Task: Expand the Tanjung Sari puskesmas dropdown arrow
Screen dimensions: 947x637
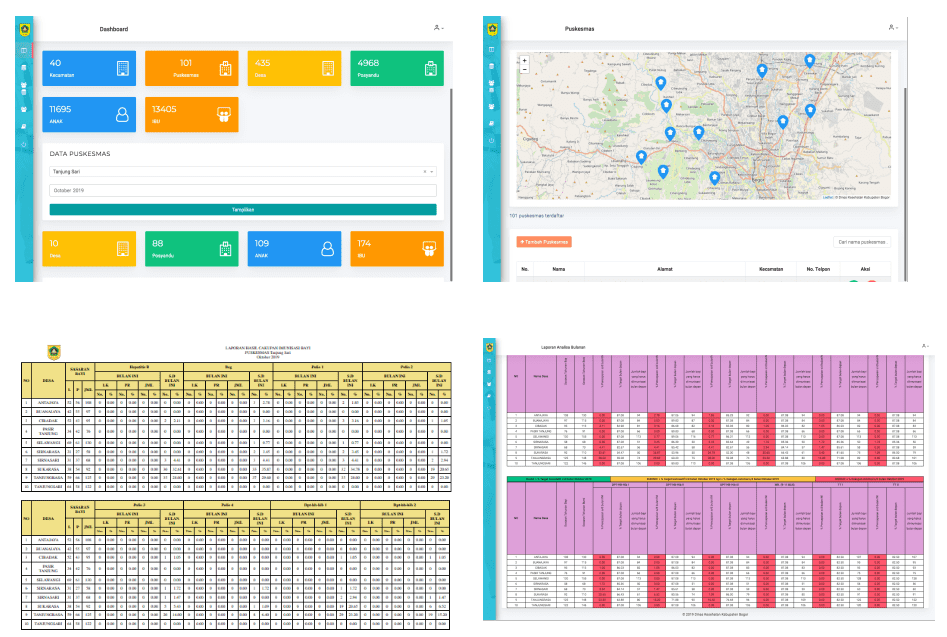Action: [x=432, y=171]
